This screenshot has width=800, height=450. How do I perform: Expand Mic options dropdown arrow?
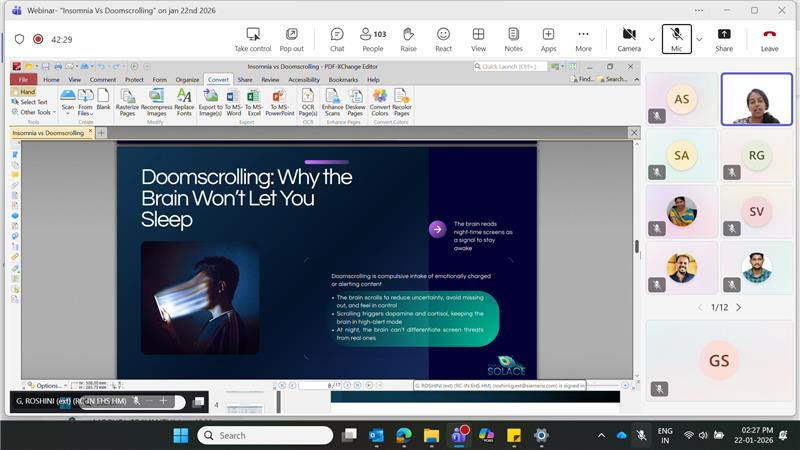(699, 39)
